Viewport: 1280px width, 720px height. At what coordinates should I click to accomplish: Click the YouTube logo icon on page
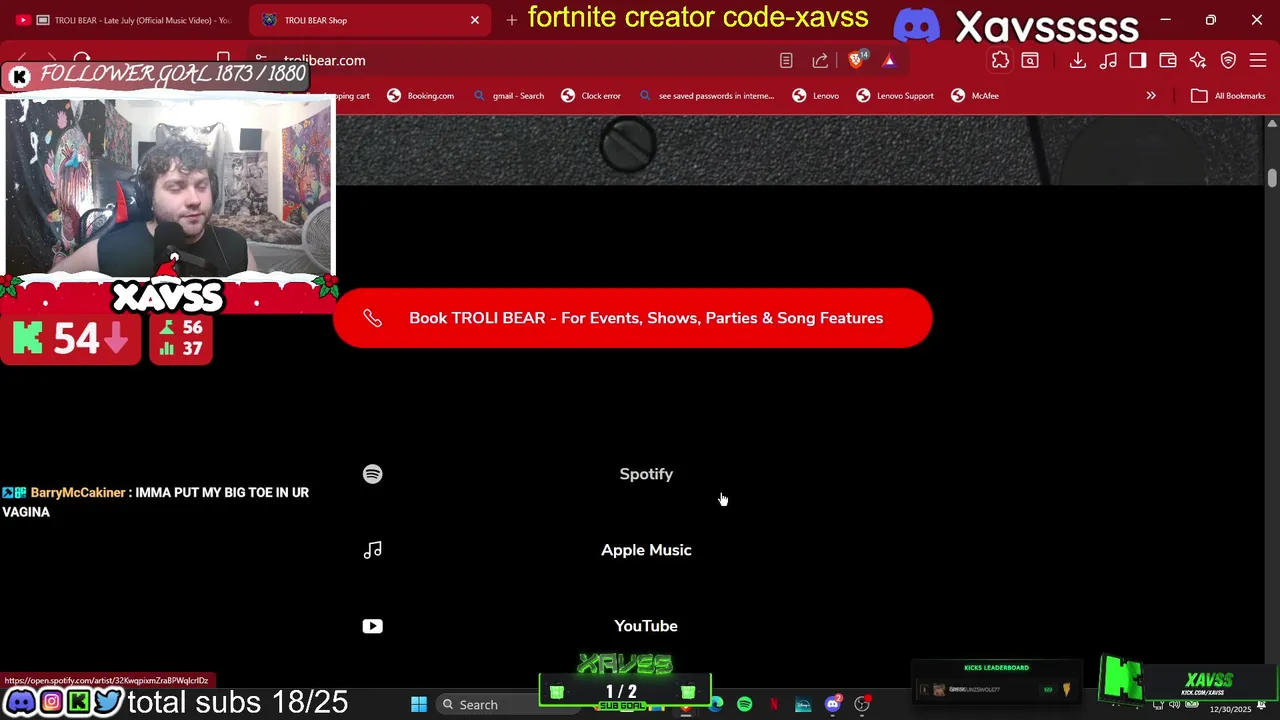click(x=372, y=626)
